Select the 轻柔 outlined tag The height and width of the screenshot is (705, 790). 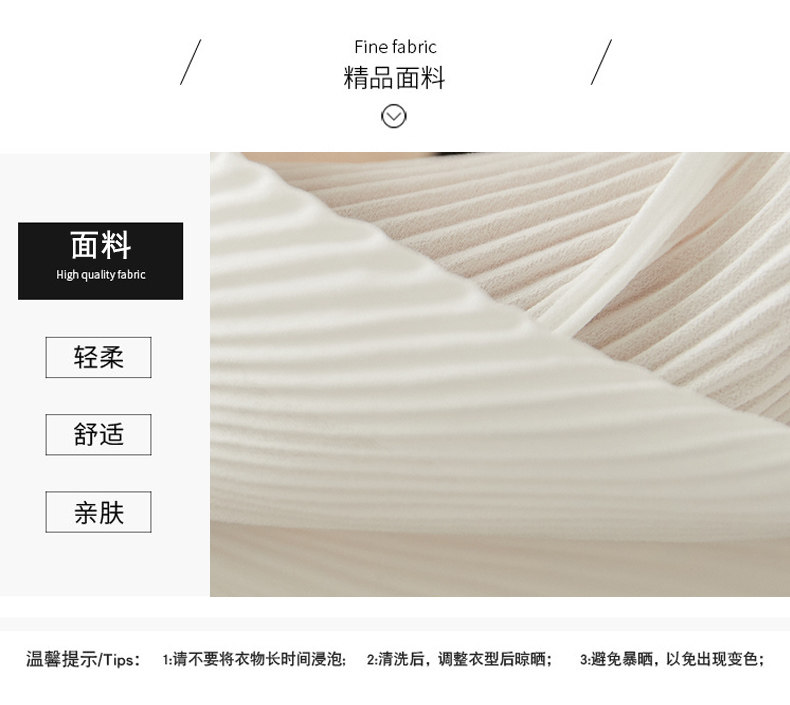tap(98, 357)
